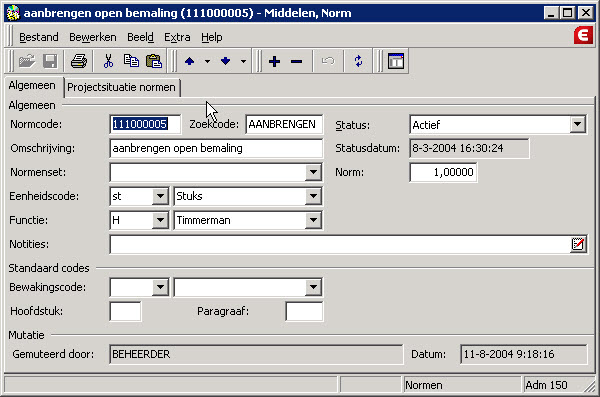
Task: Expand the Timmerman function dropdown
Action: pos(313,220)
